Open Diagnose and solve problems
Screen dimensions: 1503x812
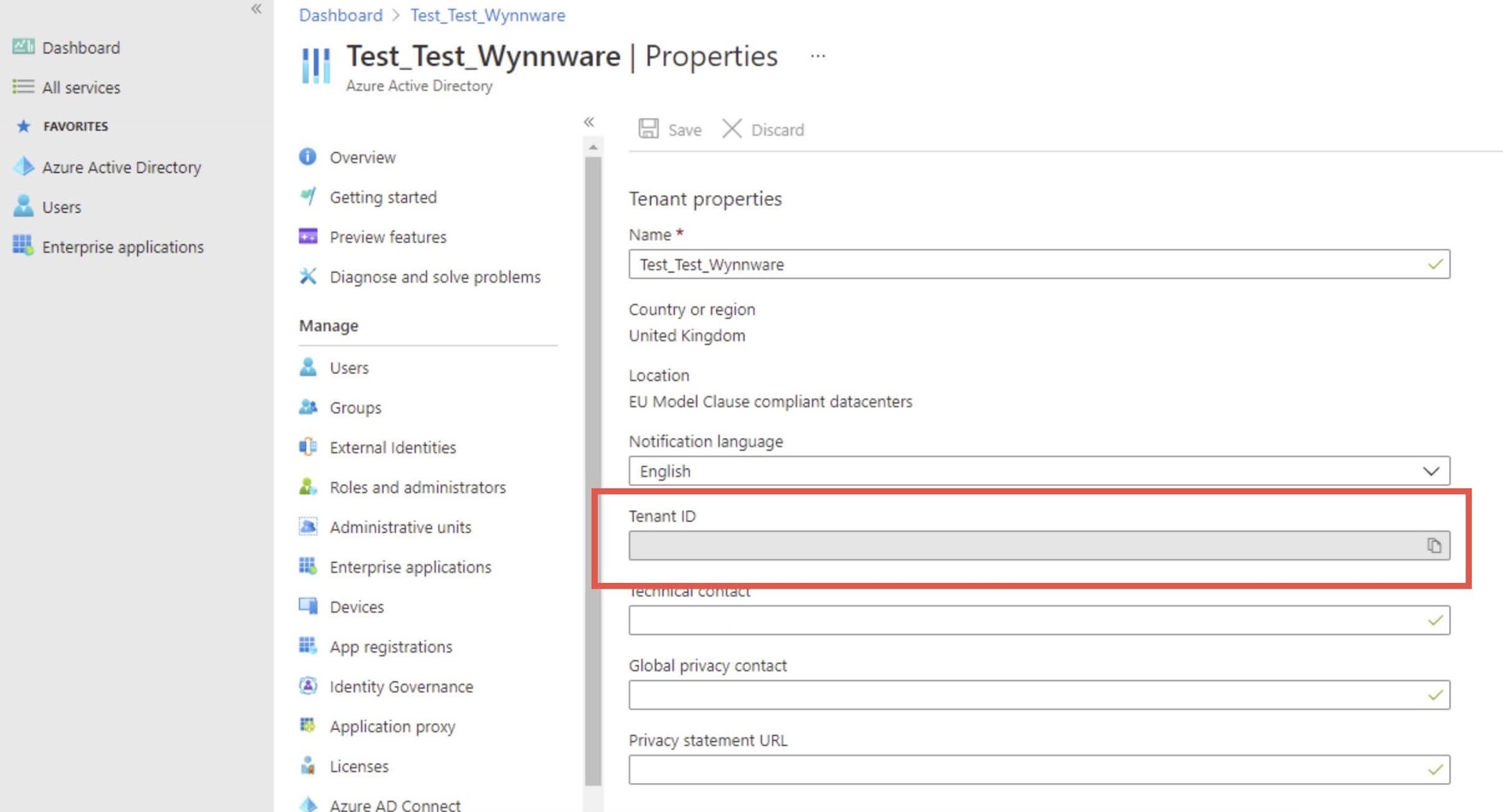click(434, 277)
